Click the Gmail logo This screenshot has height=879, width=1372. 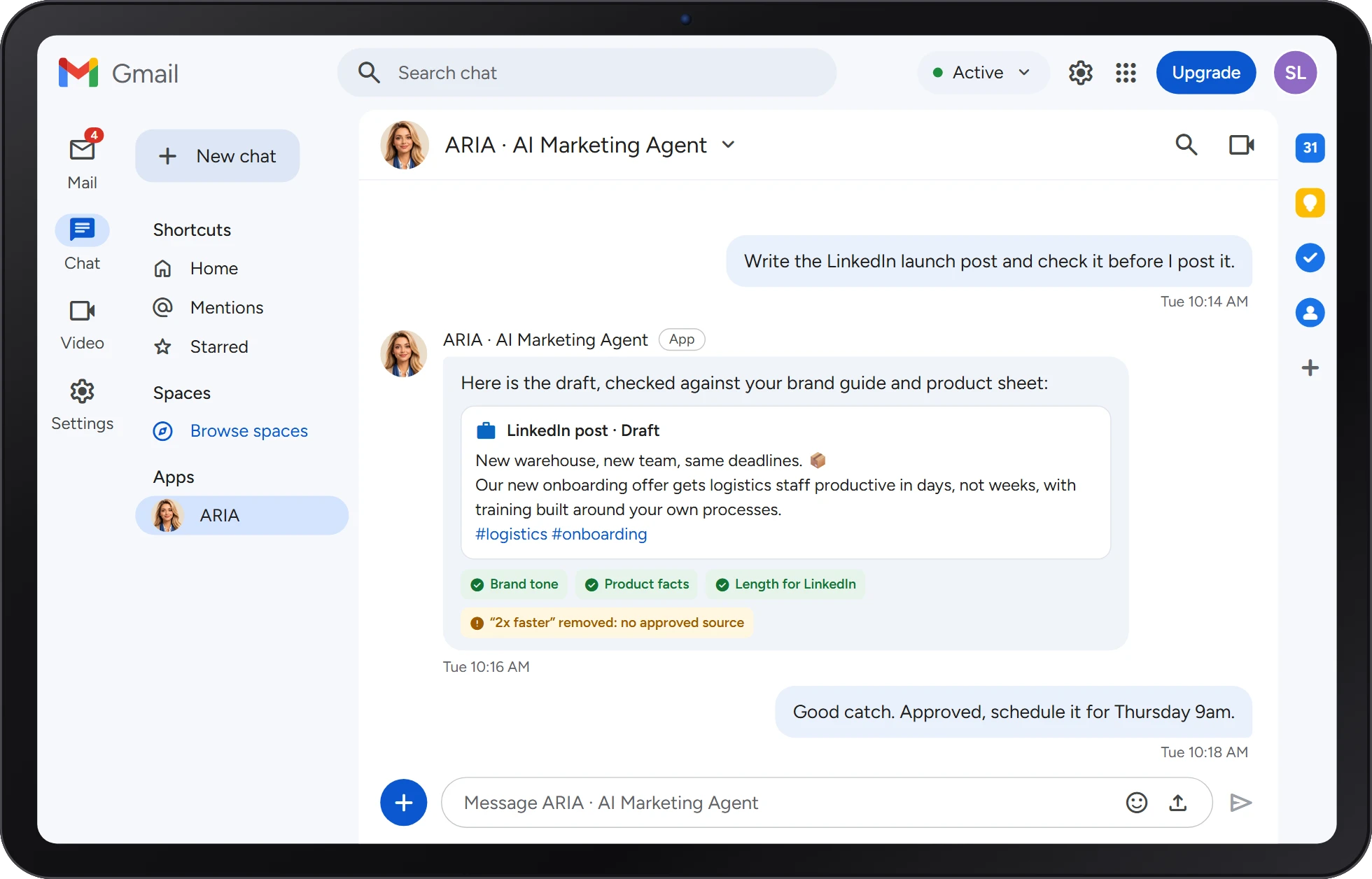(118, 73)
